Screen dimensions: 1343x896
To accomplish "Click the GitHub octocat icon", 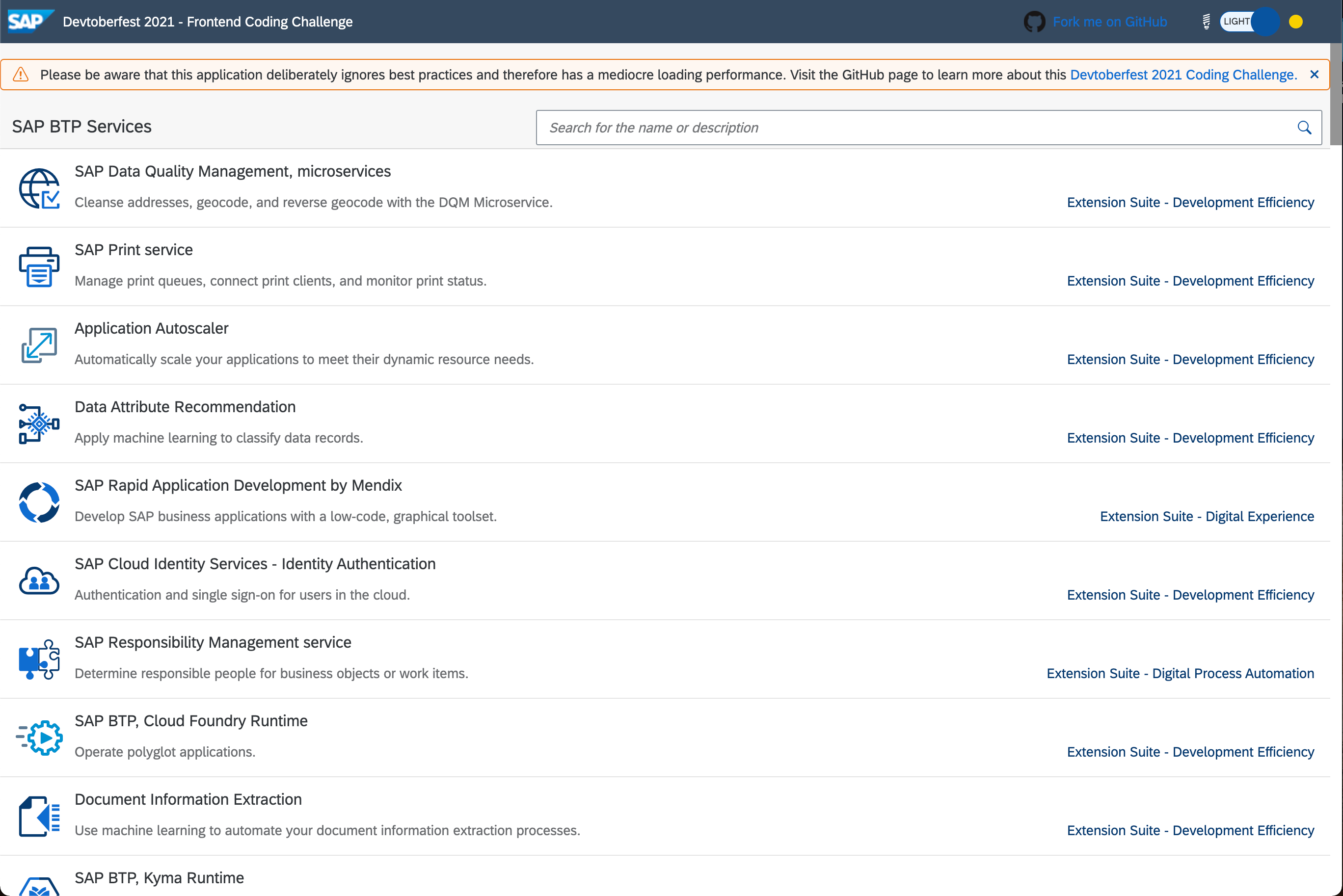I will click(1034, 22).
